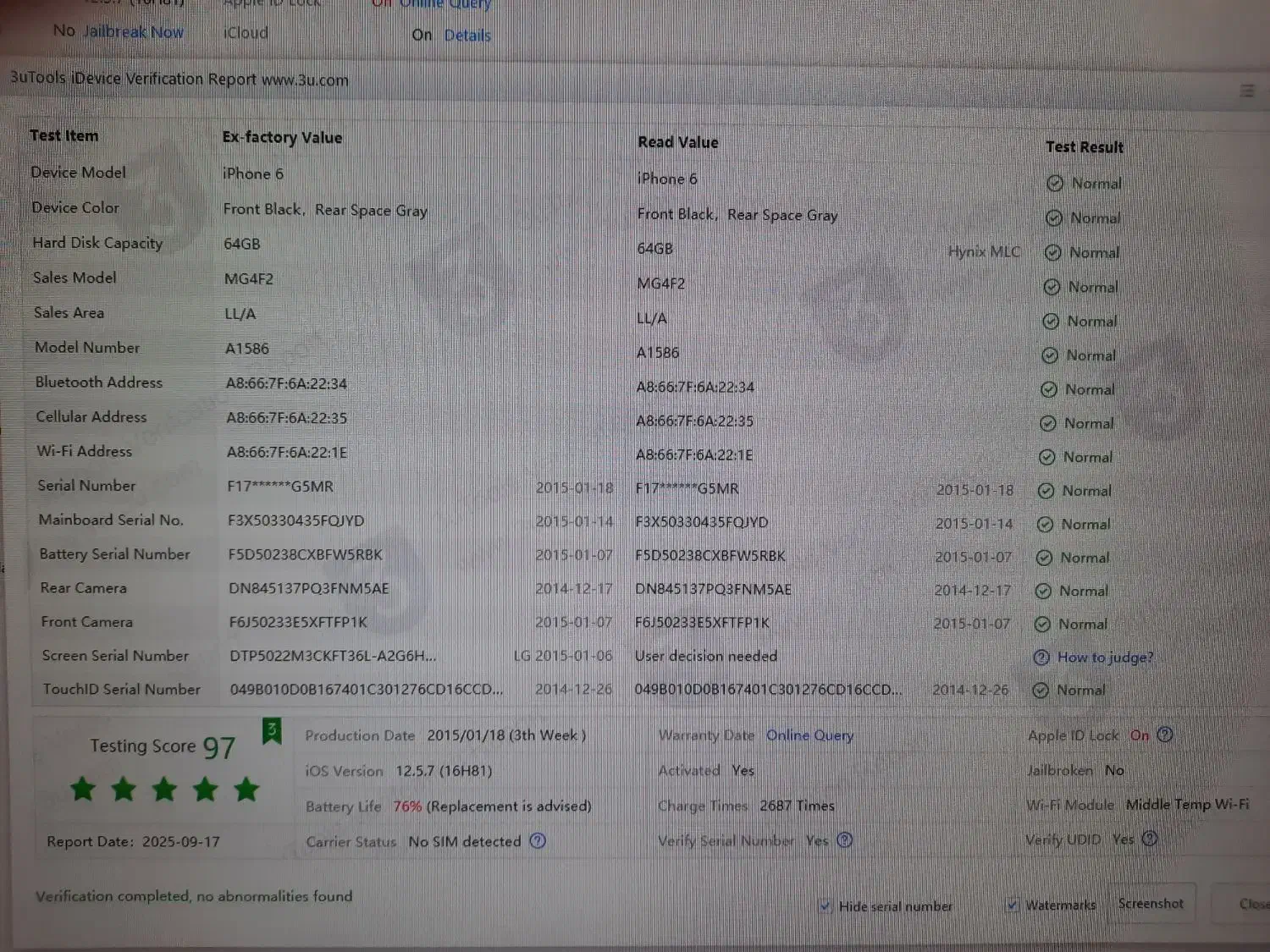Click 'LG 2015-01-06' in the Screen Serial row

563,656
